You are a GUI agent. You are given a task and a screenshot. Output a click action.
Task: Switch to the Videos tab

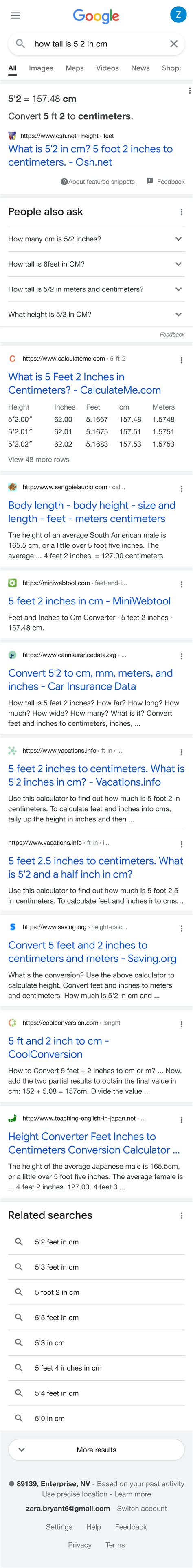(x=107, y=68)
